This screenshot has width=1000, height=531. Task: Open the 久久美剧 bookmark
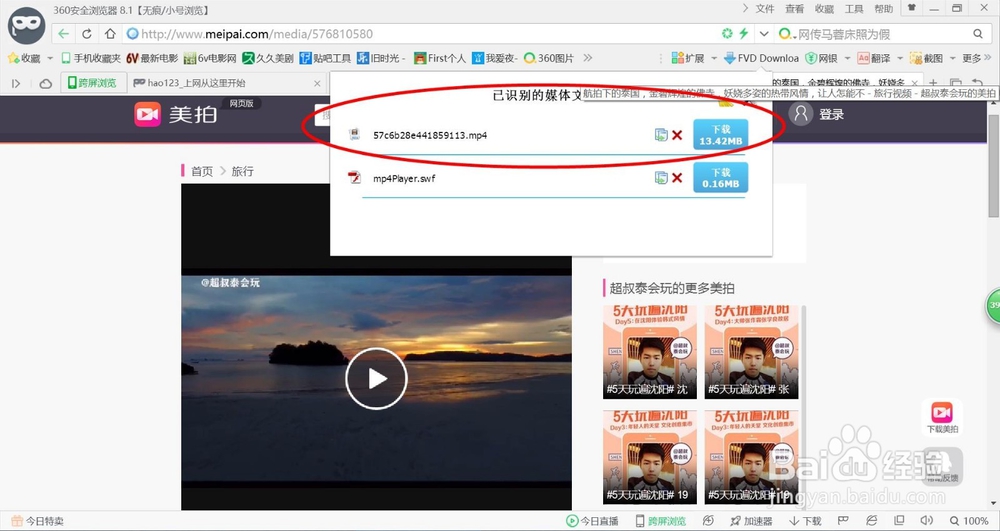268,58
